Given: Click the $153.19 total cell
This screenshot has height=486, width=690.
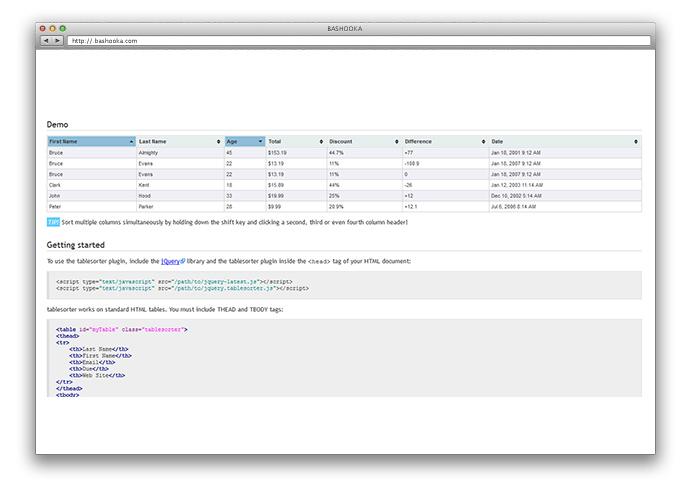Looking at the screenshot, I should tap(296, 152).
